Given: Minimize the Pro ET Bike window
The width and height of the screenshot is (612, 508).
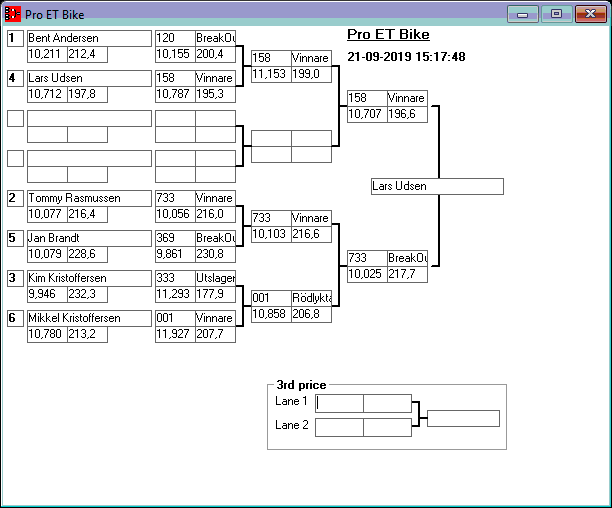Looking at the screenshot, I should tap(521, 14).
